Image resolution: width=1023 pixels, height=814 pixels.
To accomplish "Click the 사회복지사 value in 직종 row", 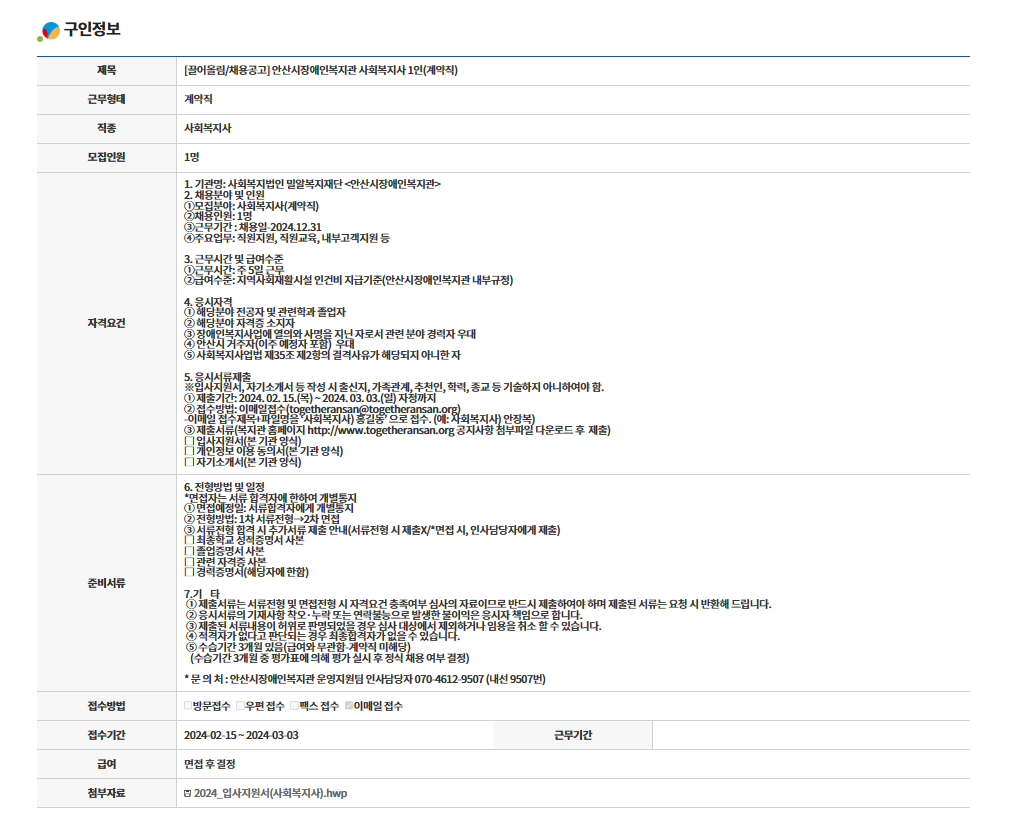I will point(207,128).
